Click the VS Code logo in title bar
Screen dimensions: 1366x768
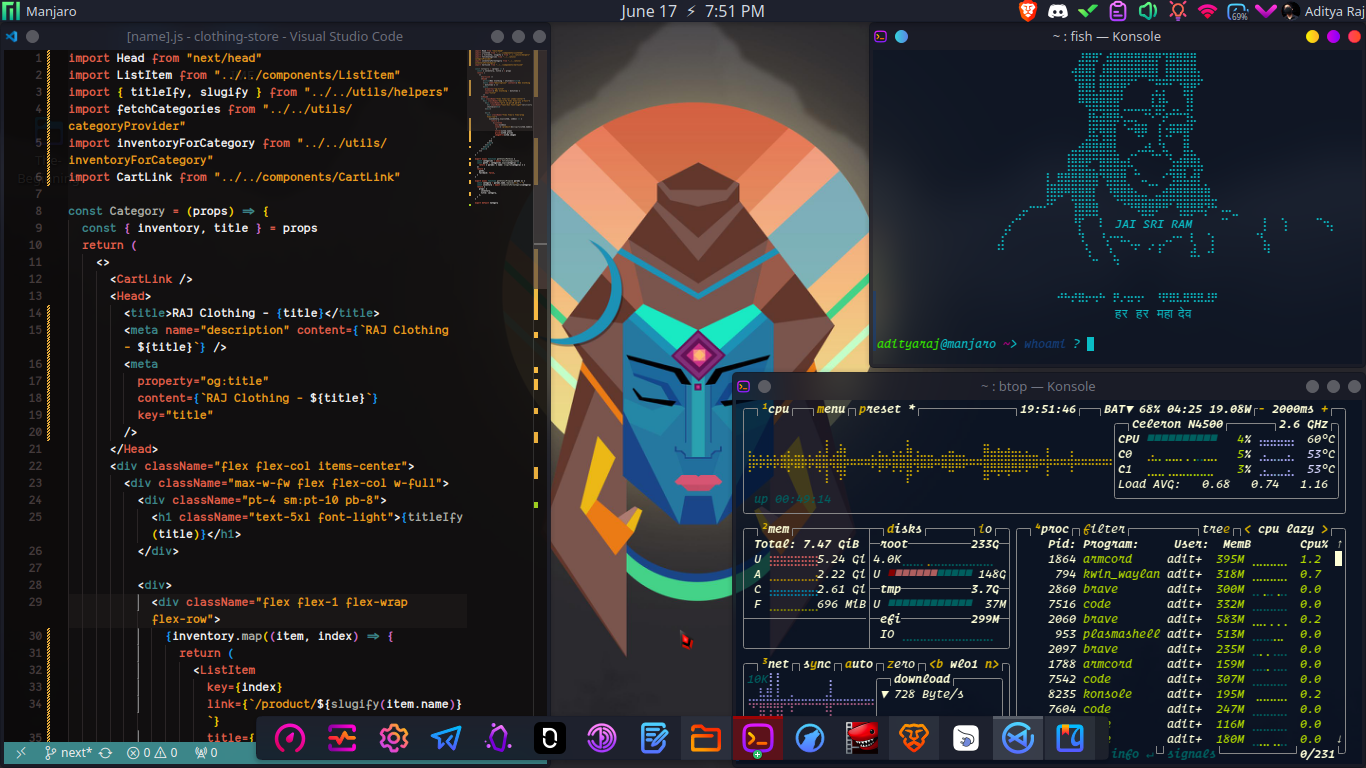click(12, 36)
